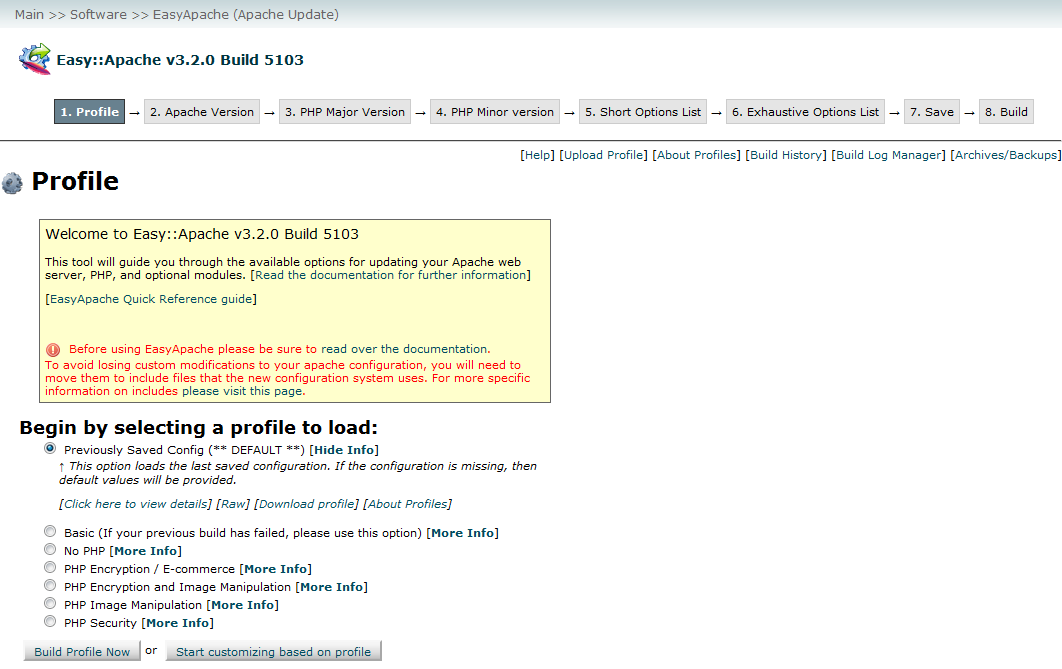Choose the Basic profile radio option
This screenshot has width=1062, height=669.
[x=50, y=532]
